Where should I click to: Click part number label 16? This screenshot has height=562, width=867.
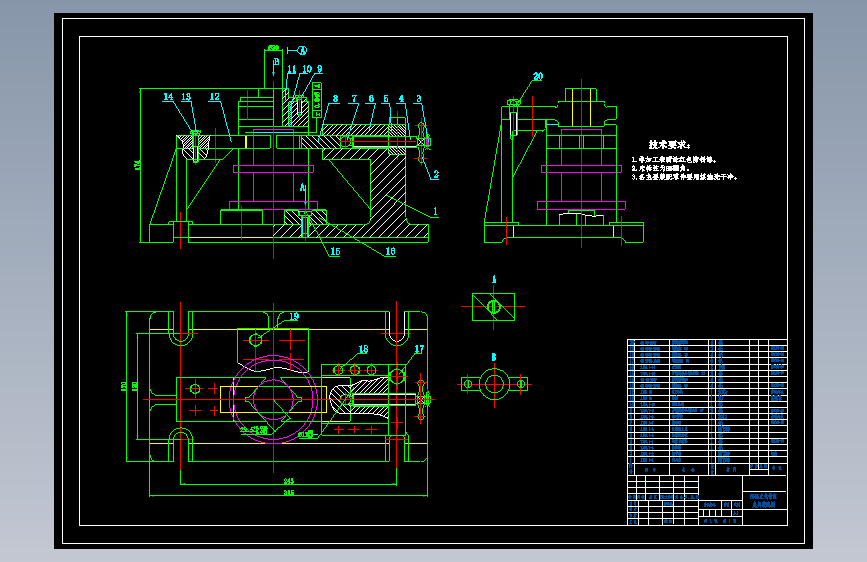coord(390,251)
